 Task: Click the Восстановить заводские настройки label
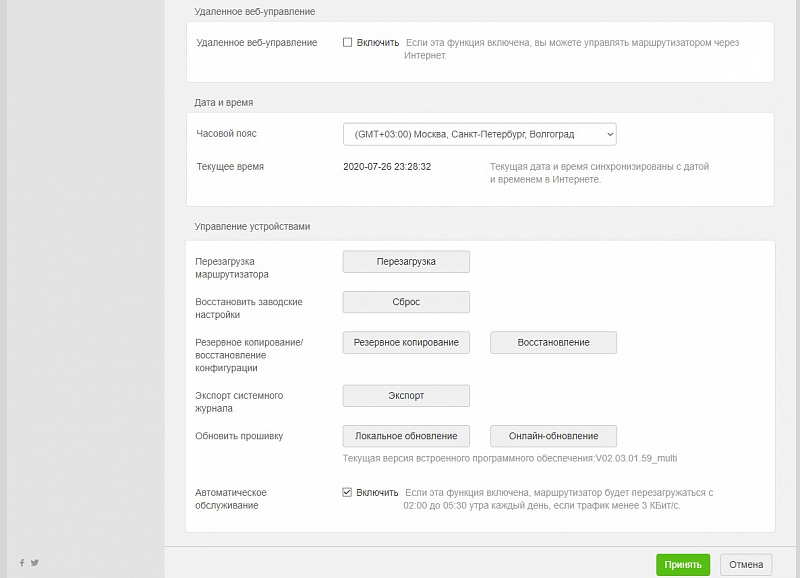[248, 308]
